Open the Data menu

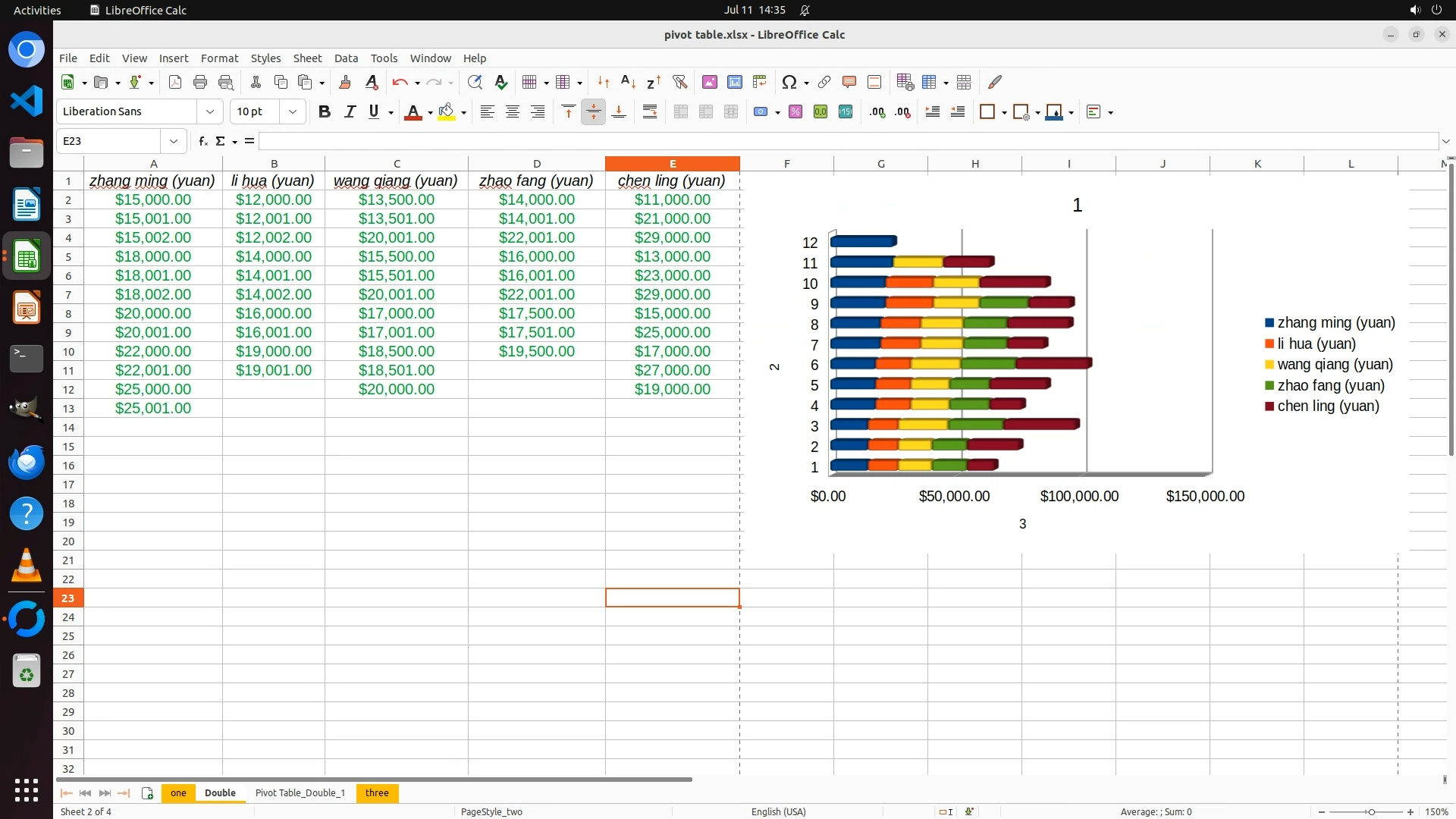pos(346,58)
